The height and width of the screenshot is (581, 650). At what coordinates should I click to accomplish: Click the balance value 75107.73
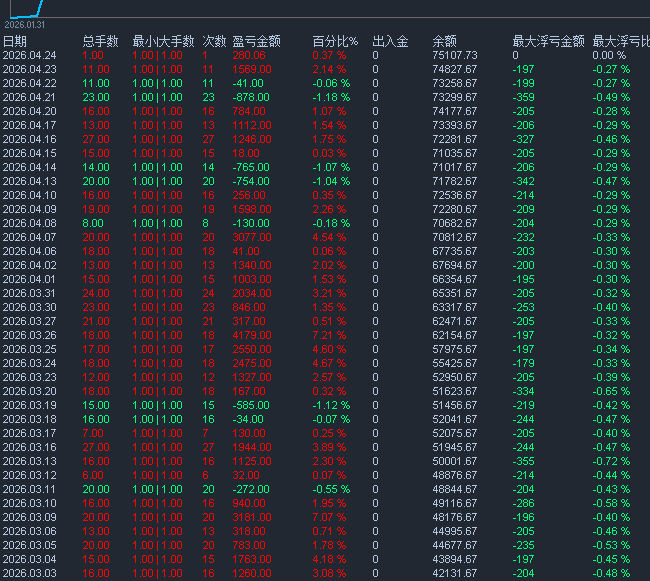(455, 55)
